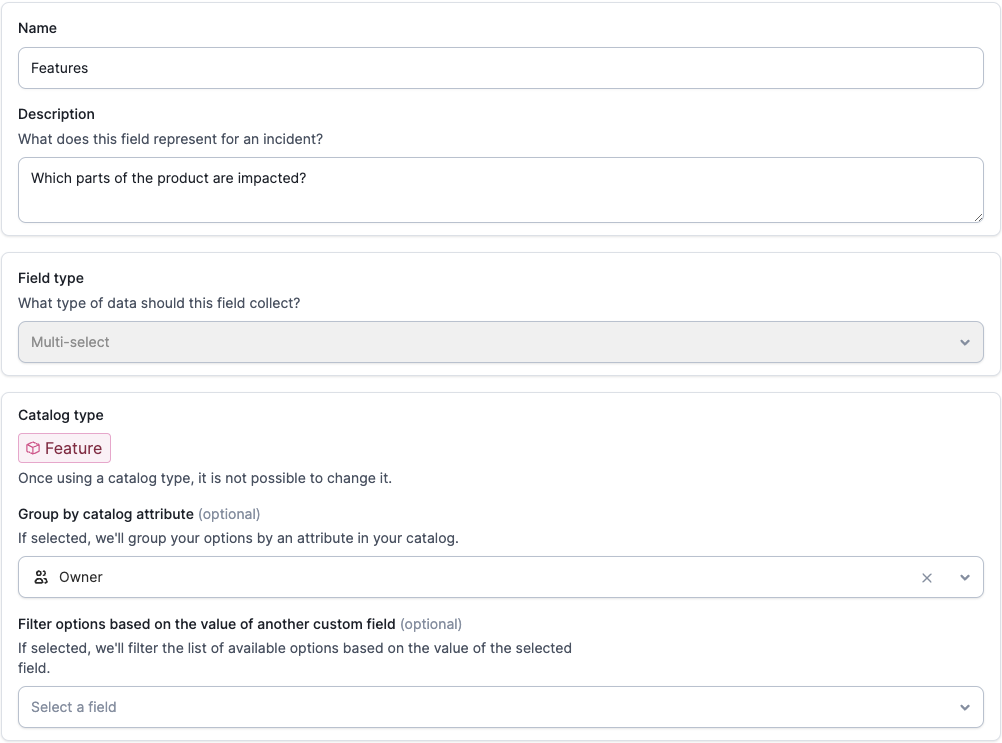Click Filter options based on value label
1002x743 pixels.
(207, 624)
